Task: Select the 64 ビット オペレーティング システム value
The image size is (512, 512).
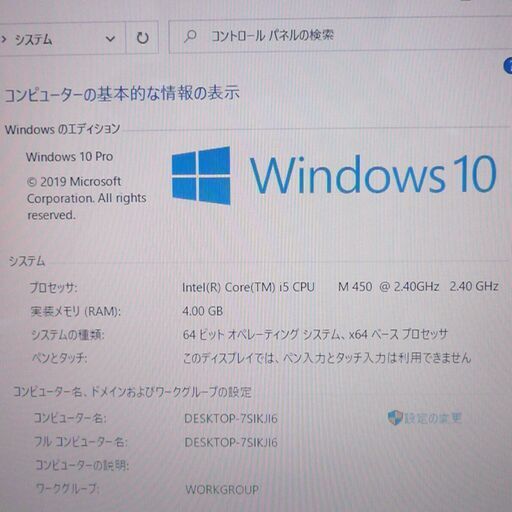Action: (x=315, y=334)
